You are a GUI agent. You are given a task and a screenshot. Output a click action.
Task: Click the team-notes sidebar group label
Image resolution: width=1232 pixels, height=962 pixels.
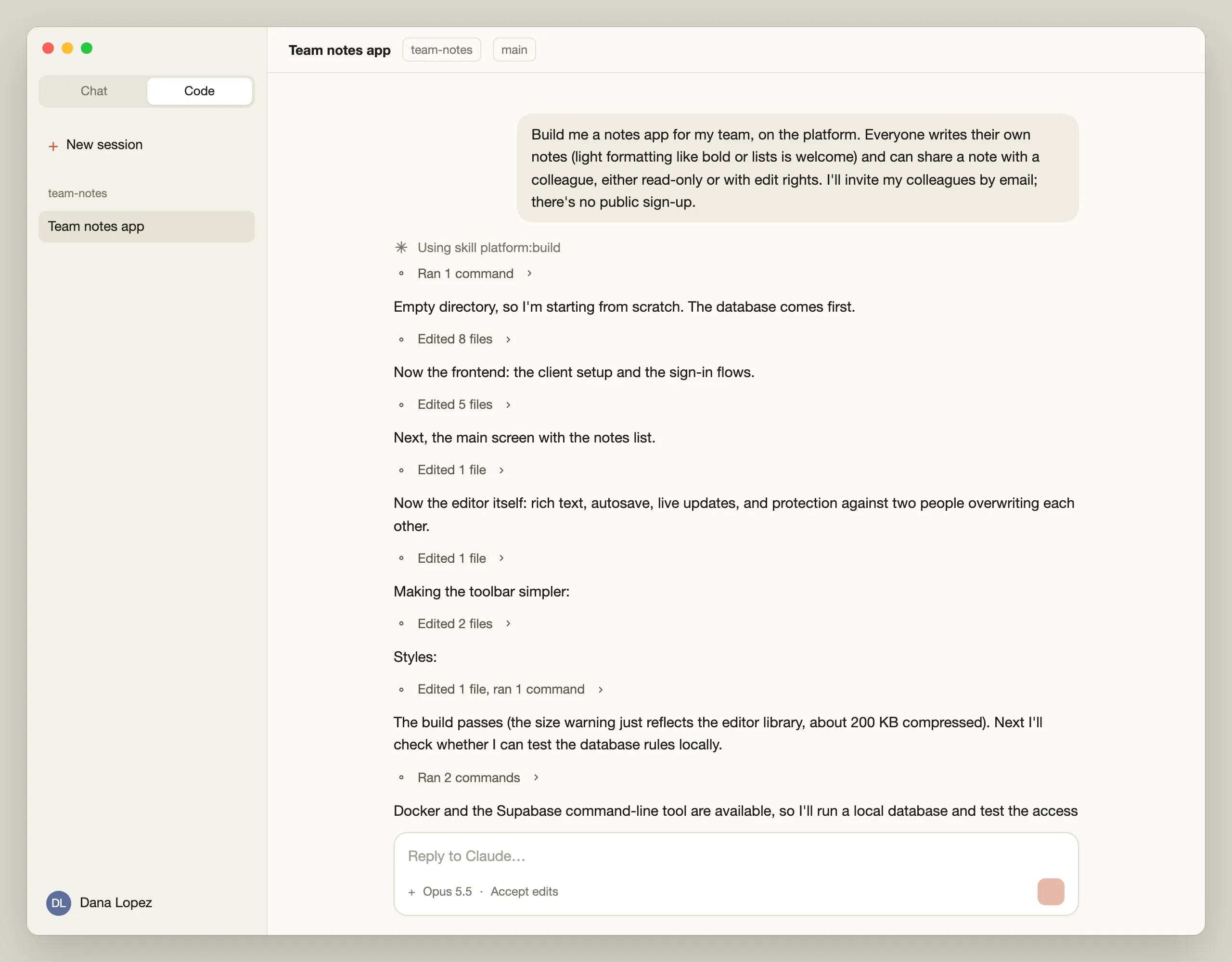click(x=77, y=193)
